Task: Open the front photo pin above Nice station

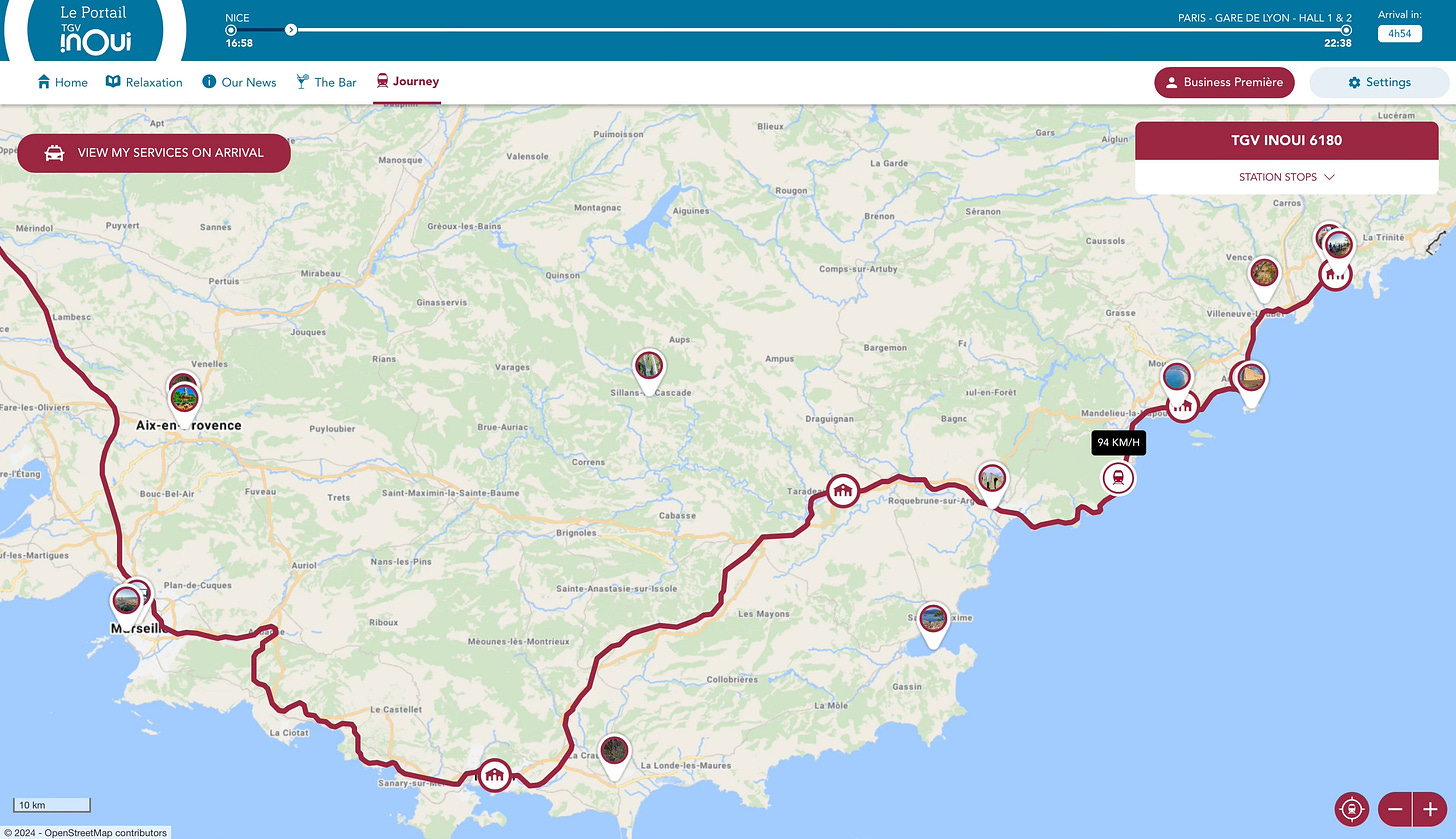Action: point(1338,244)
